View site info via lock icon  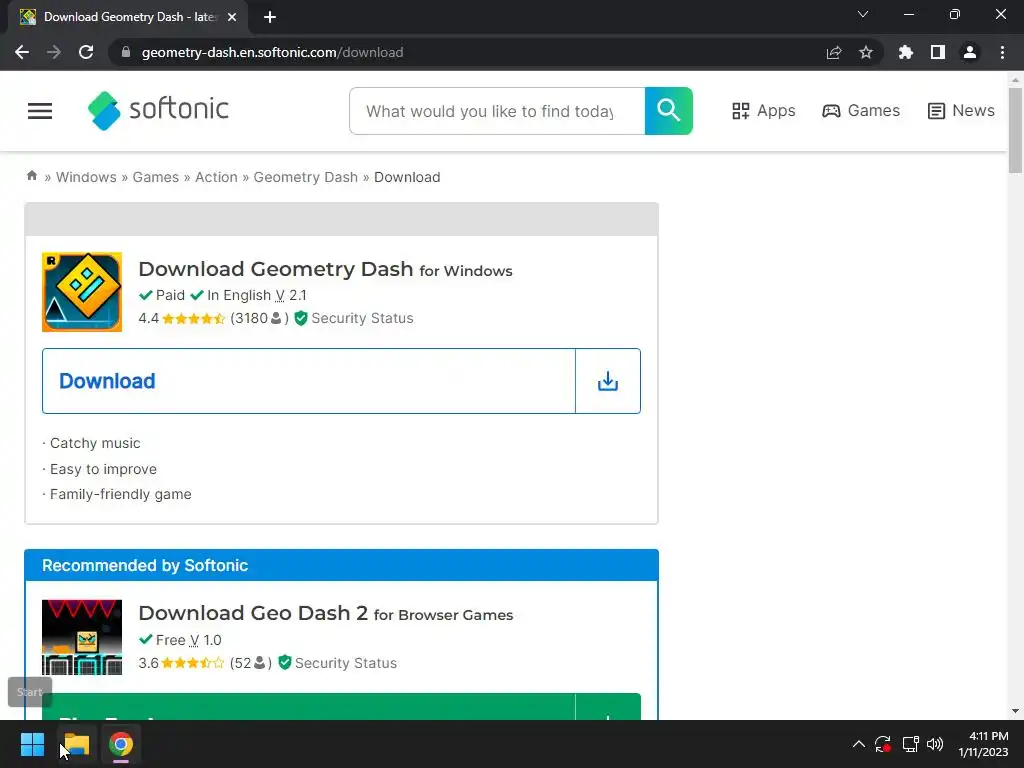(x=126, y=52)
